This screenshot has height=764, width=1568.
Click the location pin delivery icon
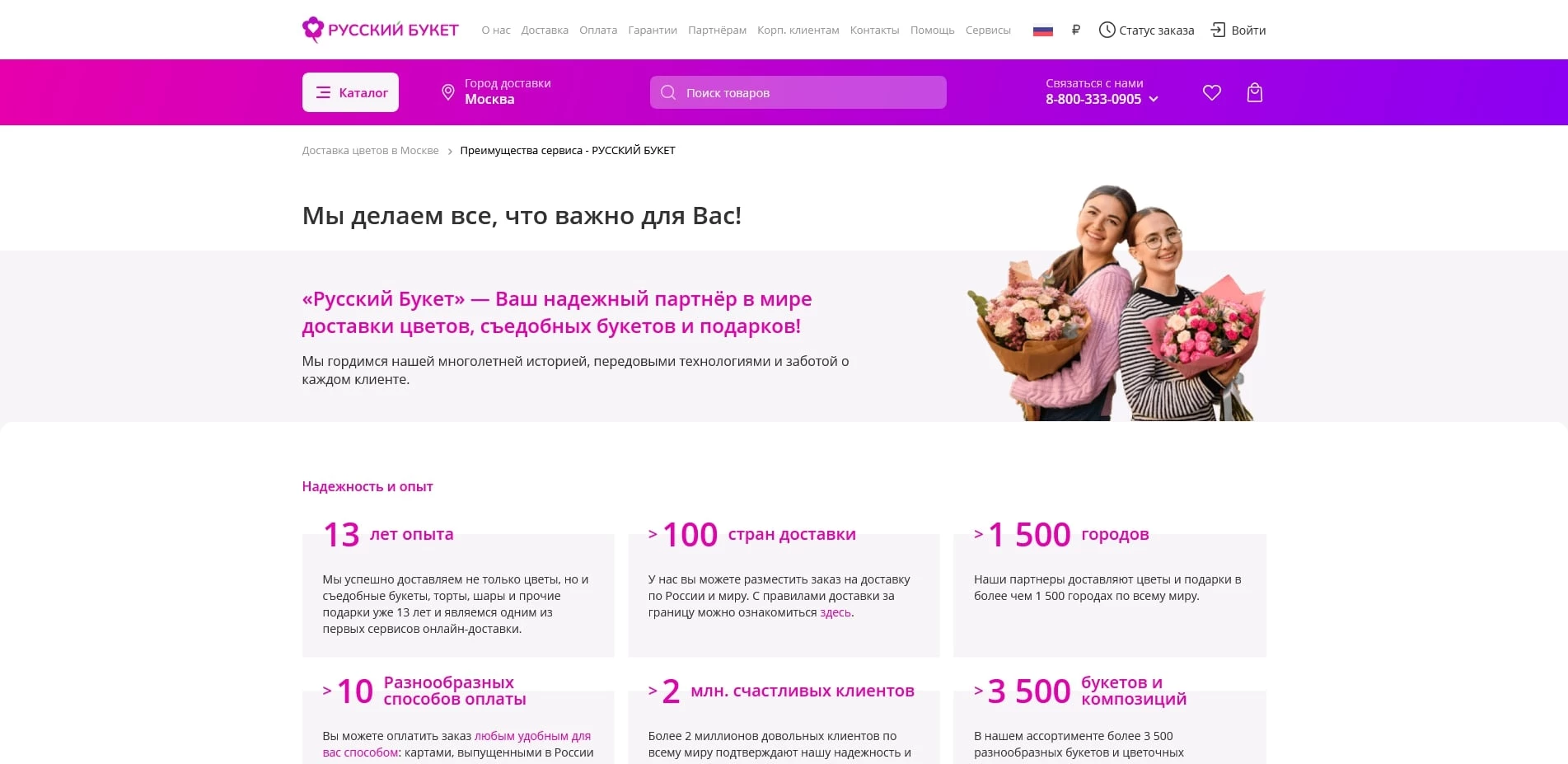point(447,92)
